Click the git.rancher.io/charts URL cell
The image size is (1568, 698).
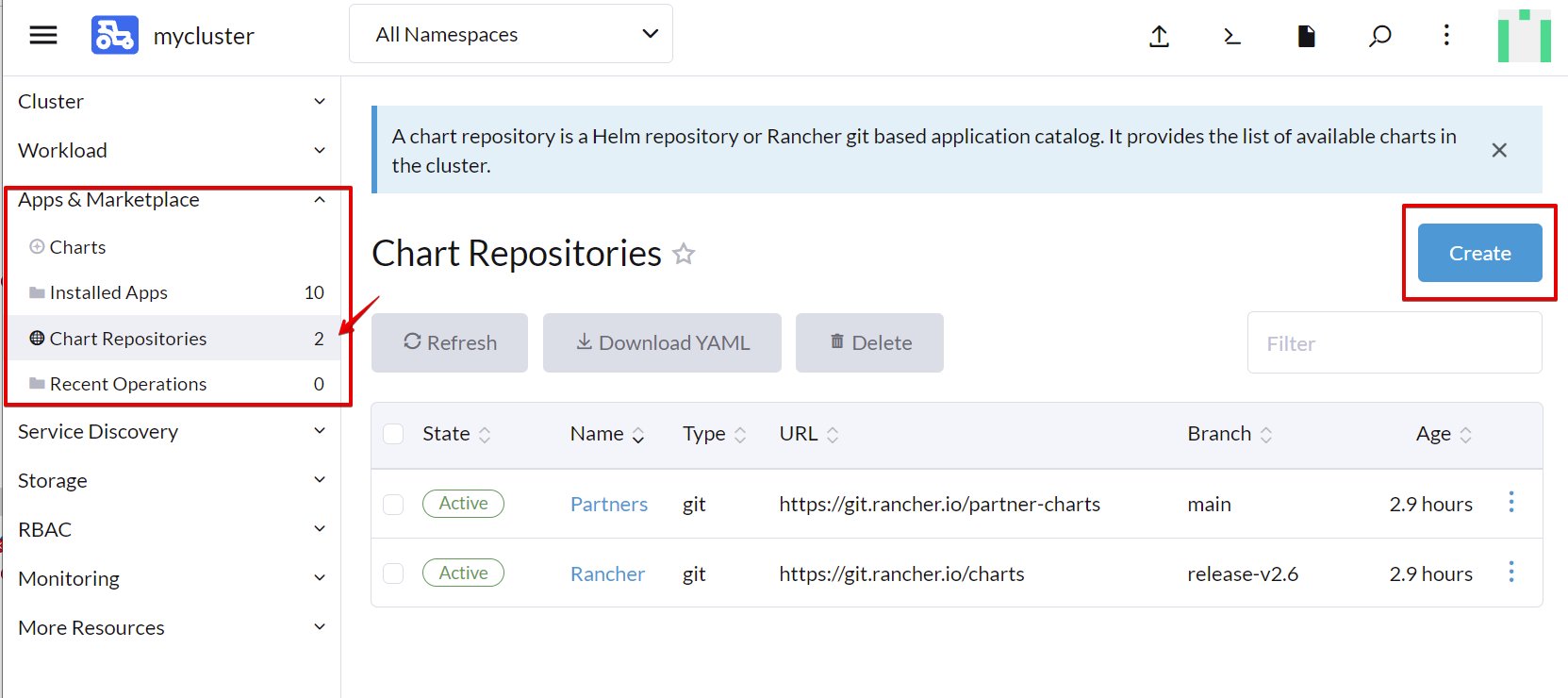point(901,573)
